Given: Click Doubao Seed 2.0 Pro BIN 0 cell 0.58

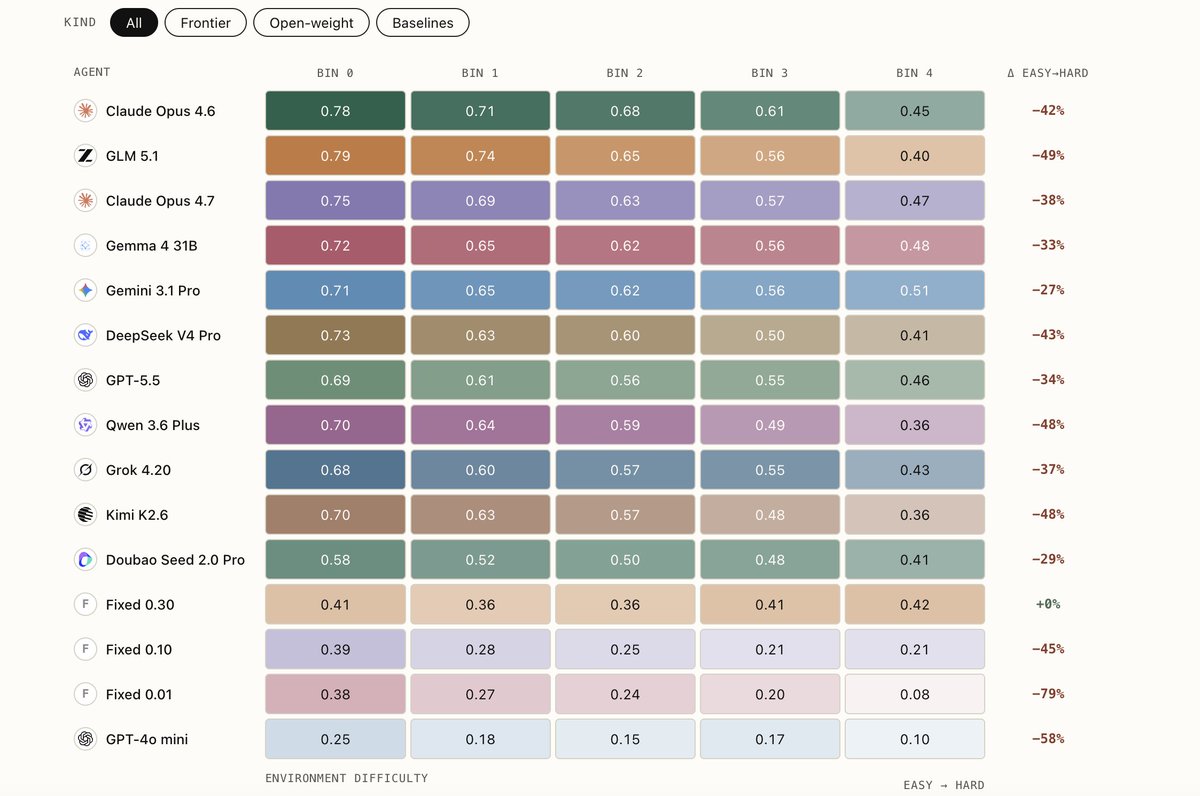Looking at the screenshot, I should [x=335, y=560].
